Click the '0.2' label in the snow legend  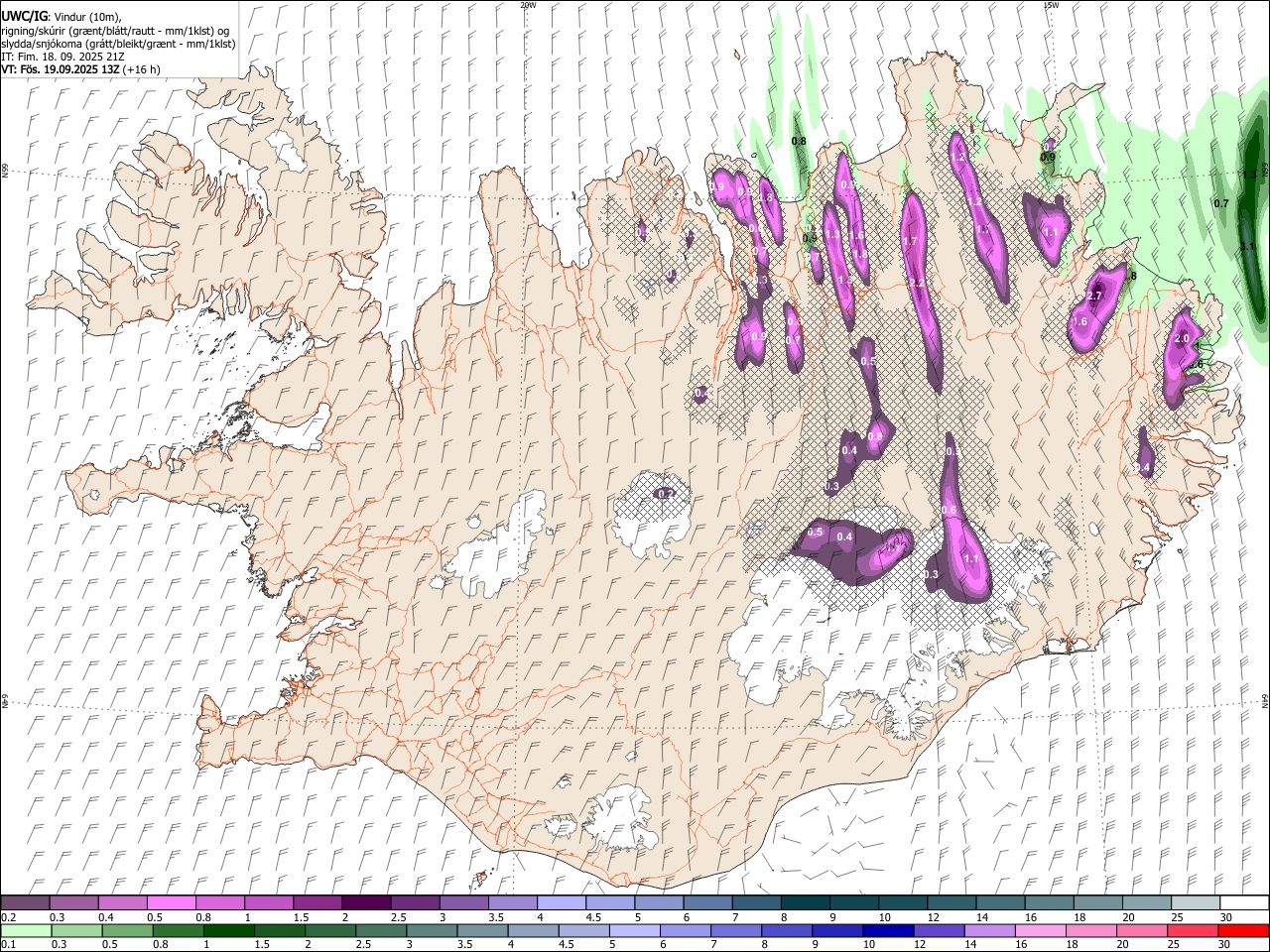click(x=8, y=917)
